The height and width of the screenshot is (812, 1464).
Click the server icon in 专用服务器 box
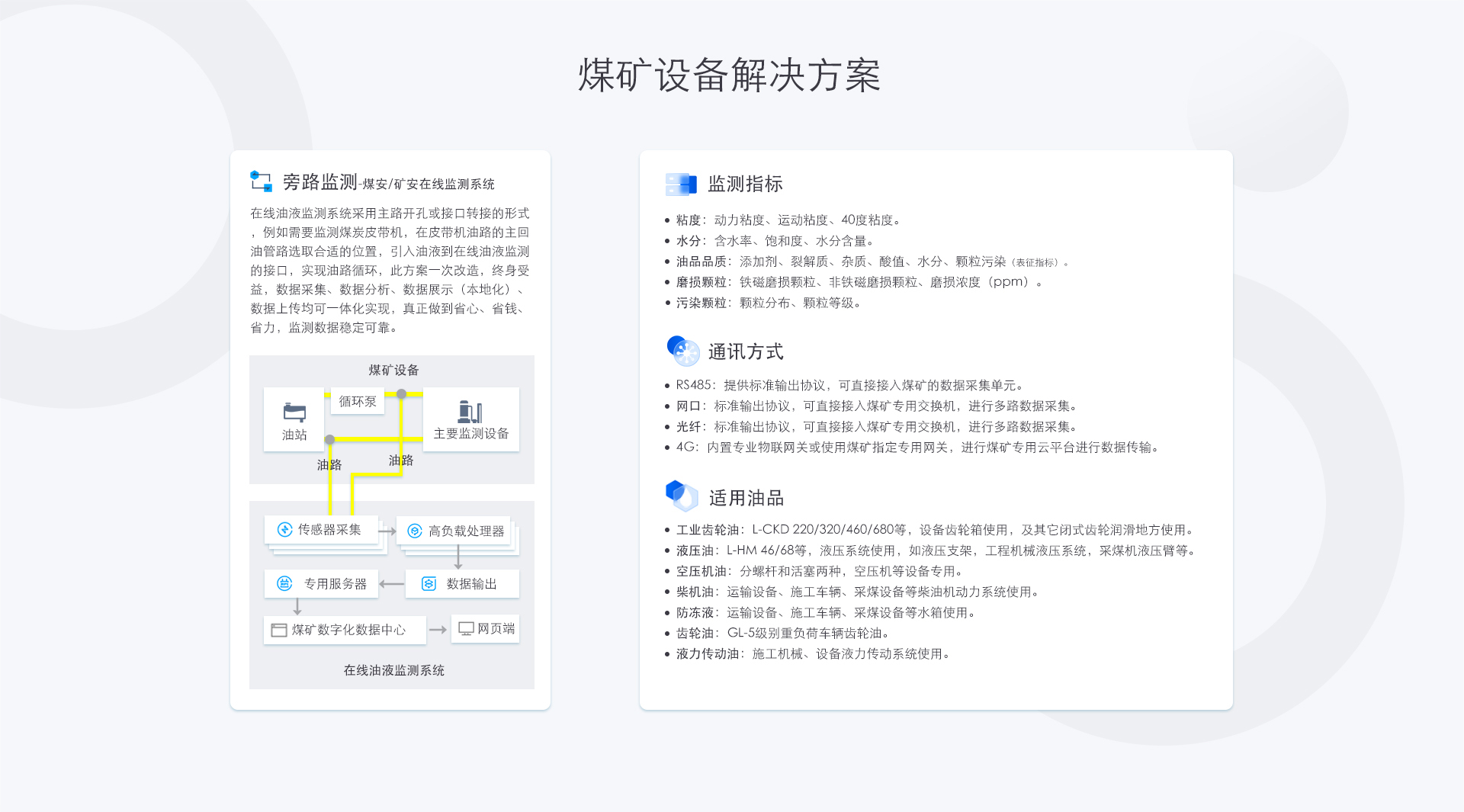284,584
